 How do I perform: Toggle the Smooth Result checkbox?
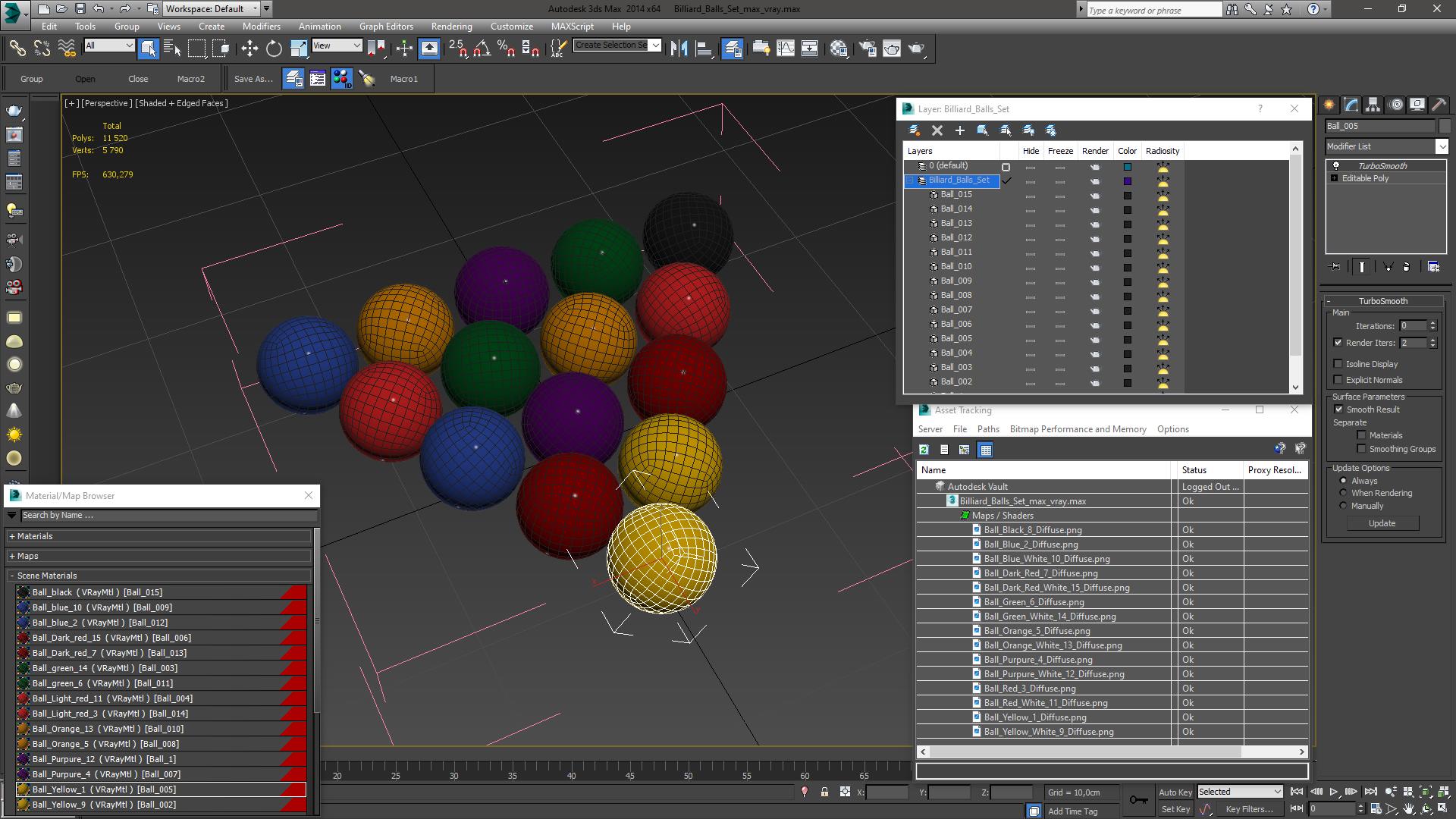[x=1338, y=409]
